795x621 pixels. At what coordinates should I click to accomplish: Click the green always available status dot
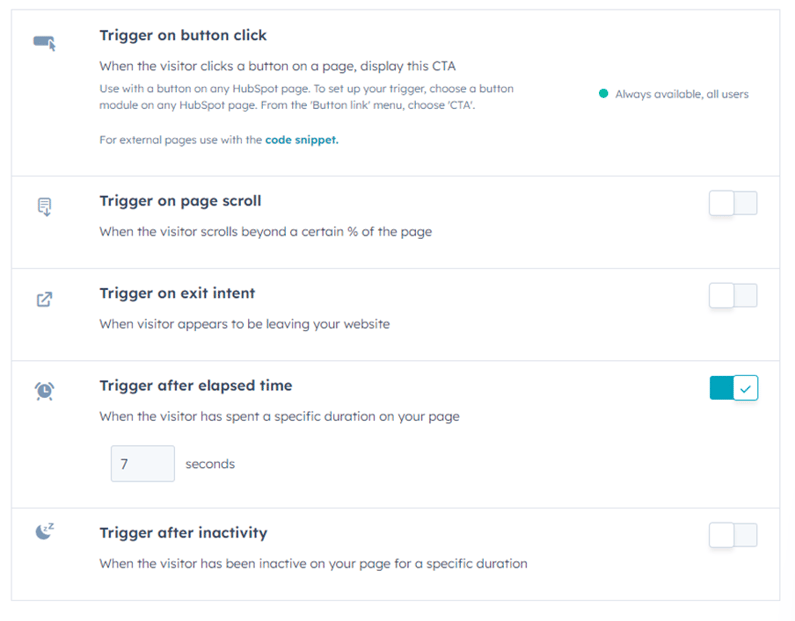coord(603,93)
